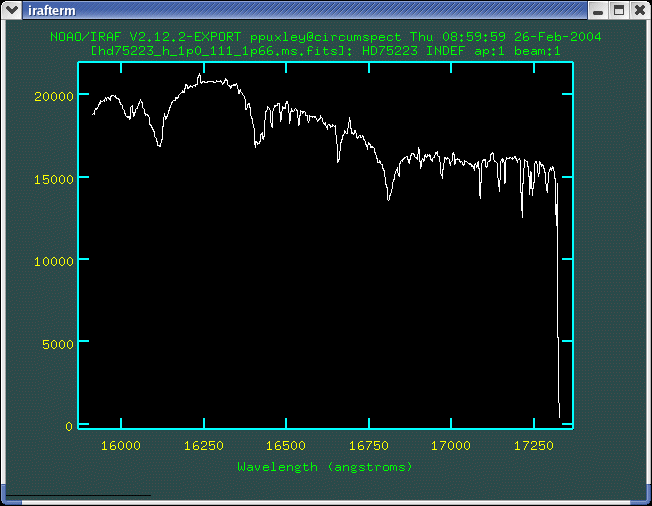Click the spectrum peak near 16250 angstroms
This screenshot has height=506, width=652.
199,75
